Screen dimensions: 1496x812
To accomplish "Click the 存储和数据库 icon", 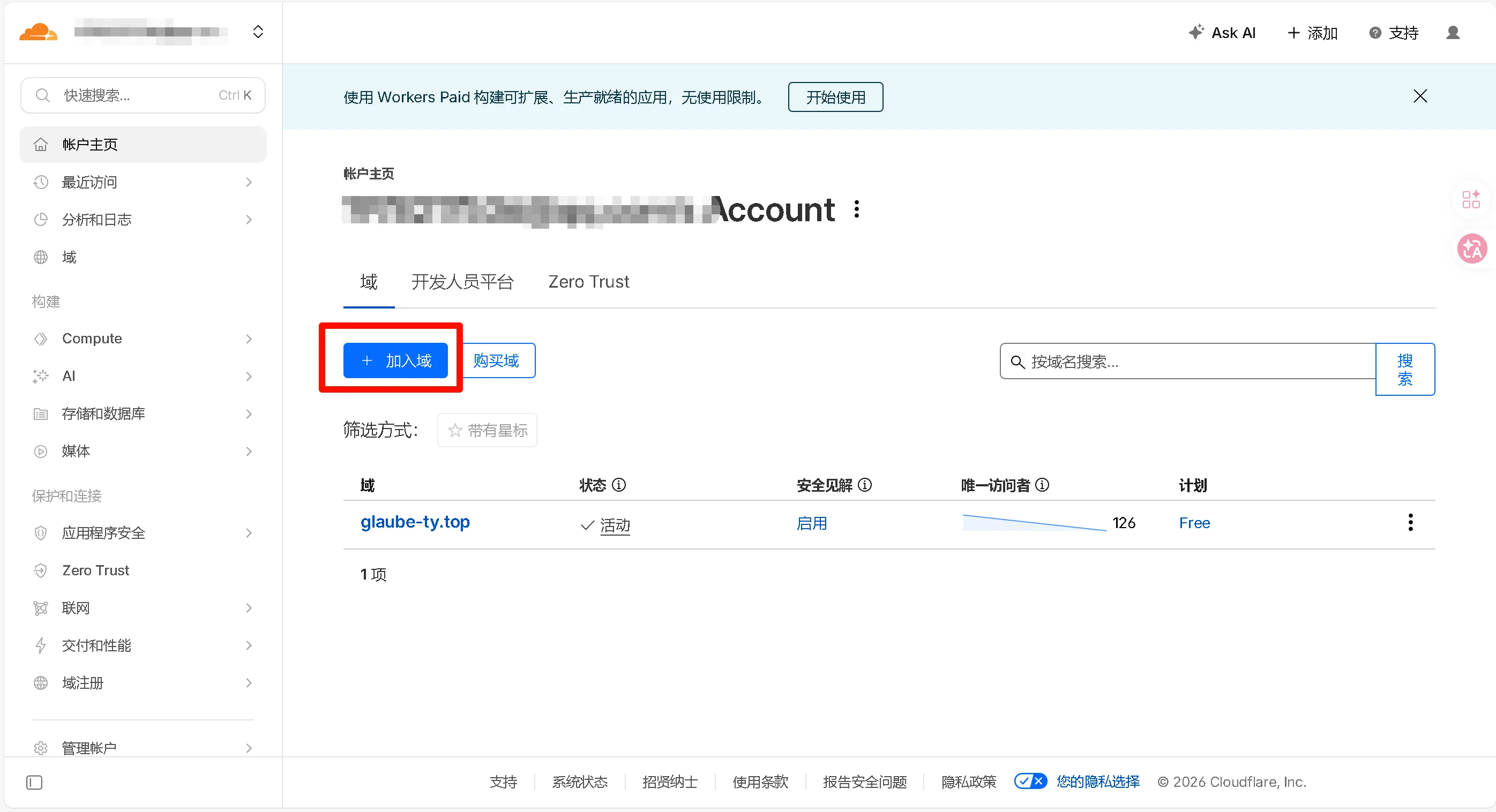I will click(41, 414).
